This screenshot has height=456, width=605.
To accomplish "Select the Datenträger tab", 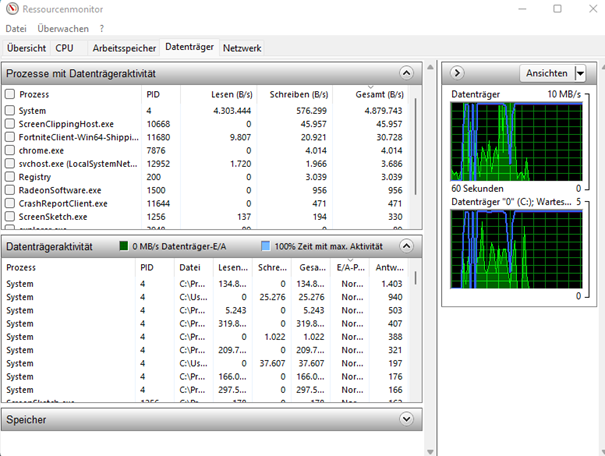I will (189, 47).
